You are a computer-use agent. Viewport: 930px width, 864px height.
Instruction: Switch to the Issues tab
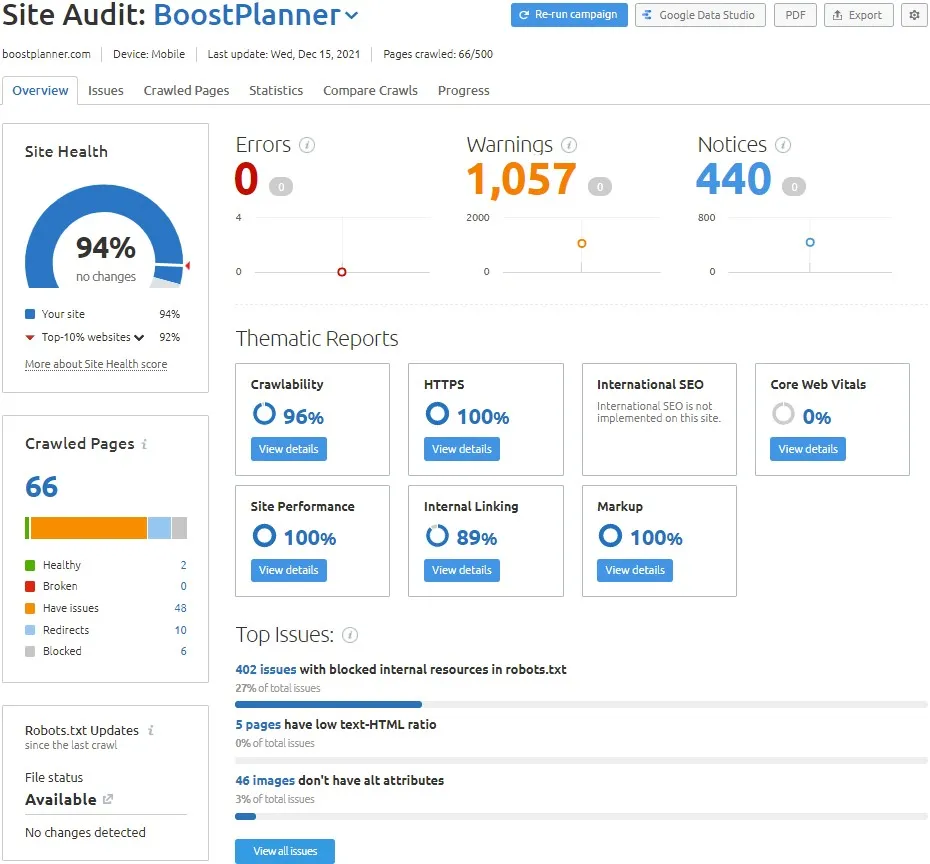pyautogui.click(x=106, y=90)
